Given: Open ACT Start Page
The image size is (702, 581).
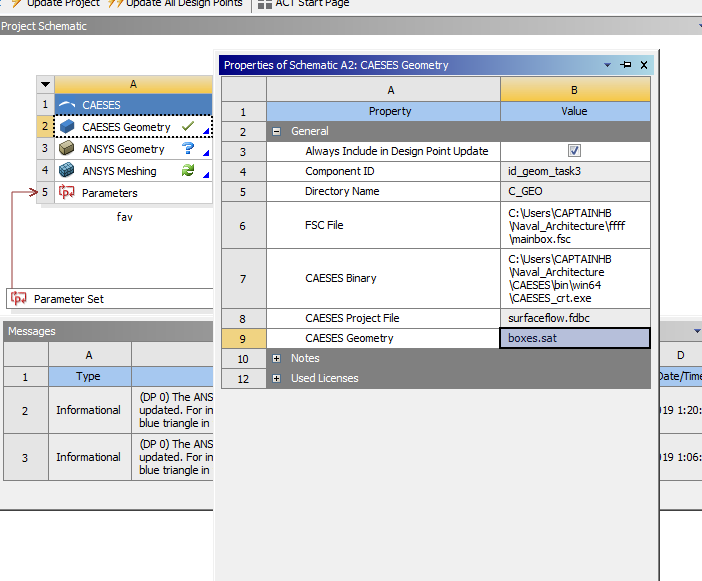Looking at the screenshot, I should pos(304,4).
